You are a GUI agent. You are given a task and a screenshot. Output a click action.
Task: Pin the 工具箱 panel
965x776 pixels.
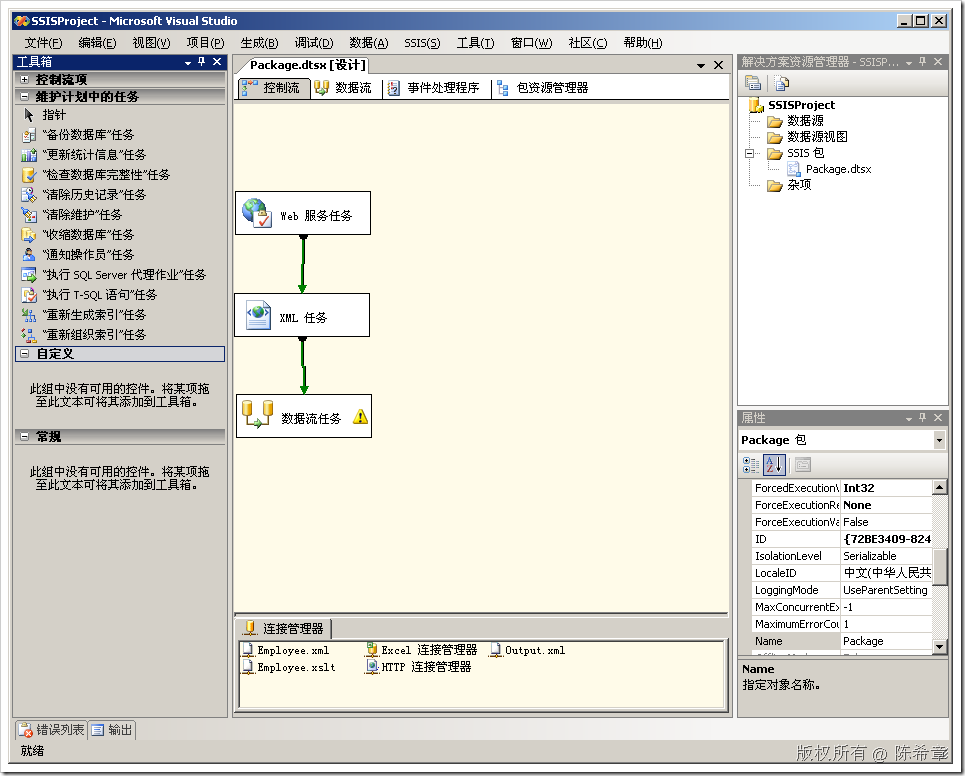[202, 62]
